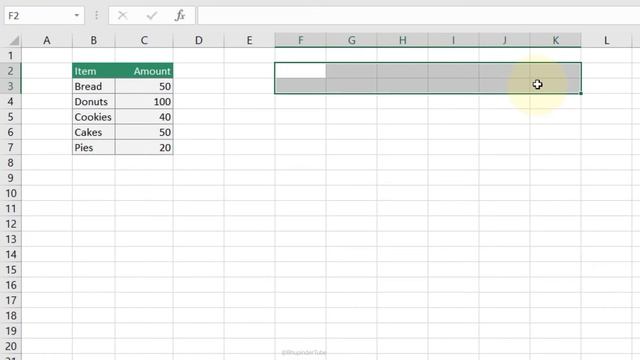Select row 6 header
Image resolution: width=640 pixels, height=360 pixels.
tap(11, 132)
